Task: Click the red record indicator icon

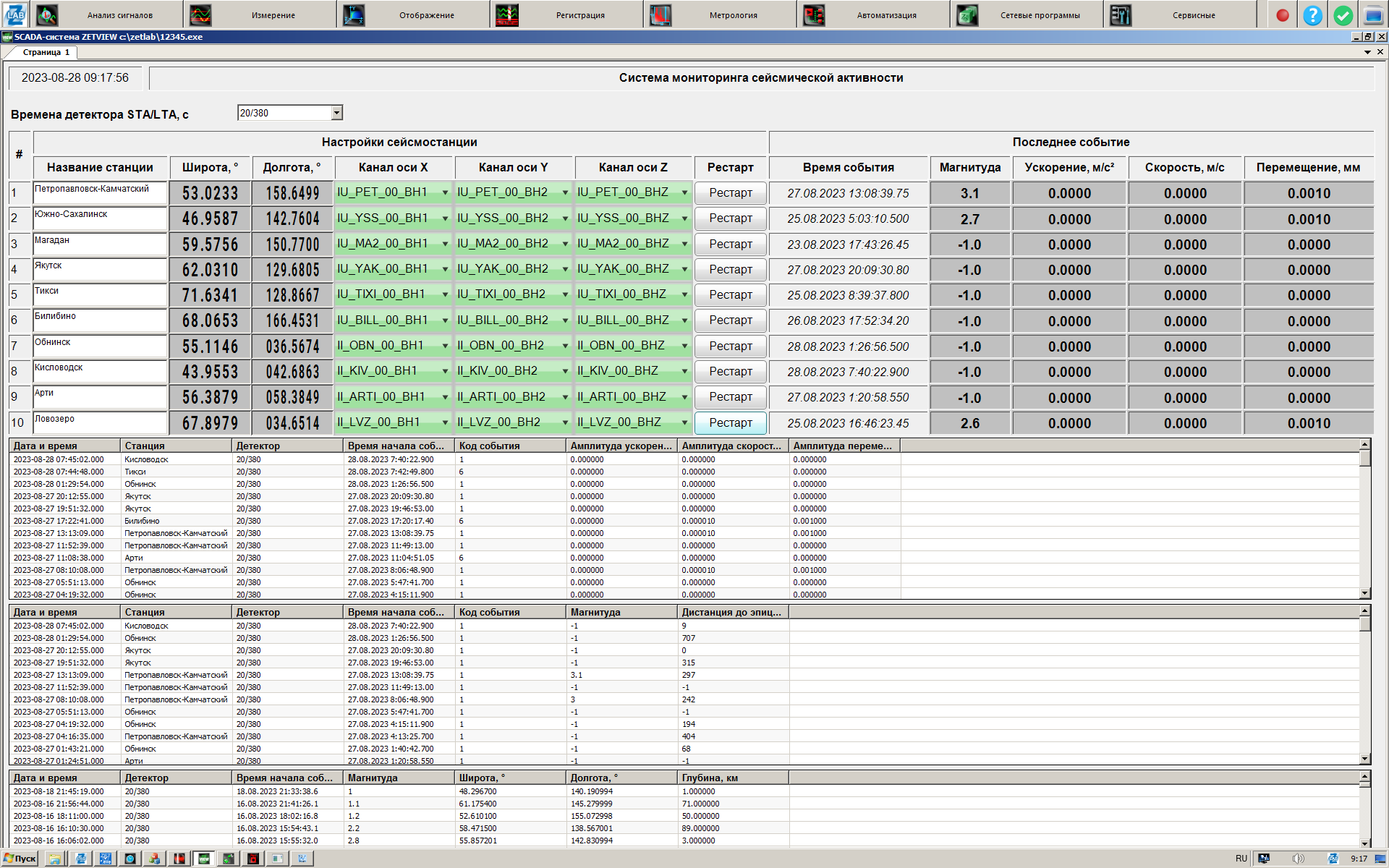Action: [1283, 15]
